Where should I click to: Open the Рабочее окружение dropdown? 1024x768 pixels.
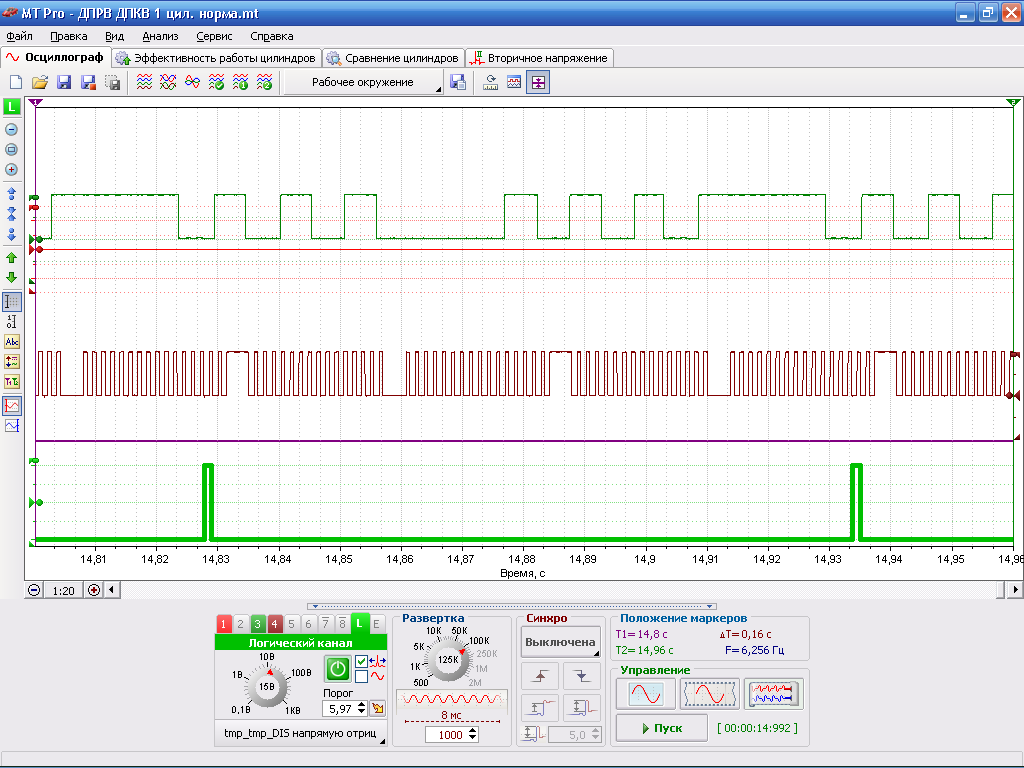click(x=364, y=82)
